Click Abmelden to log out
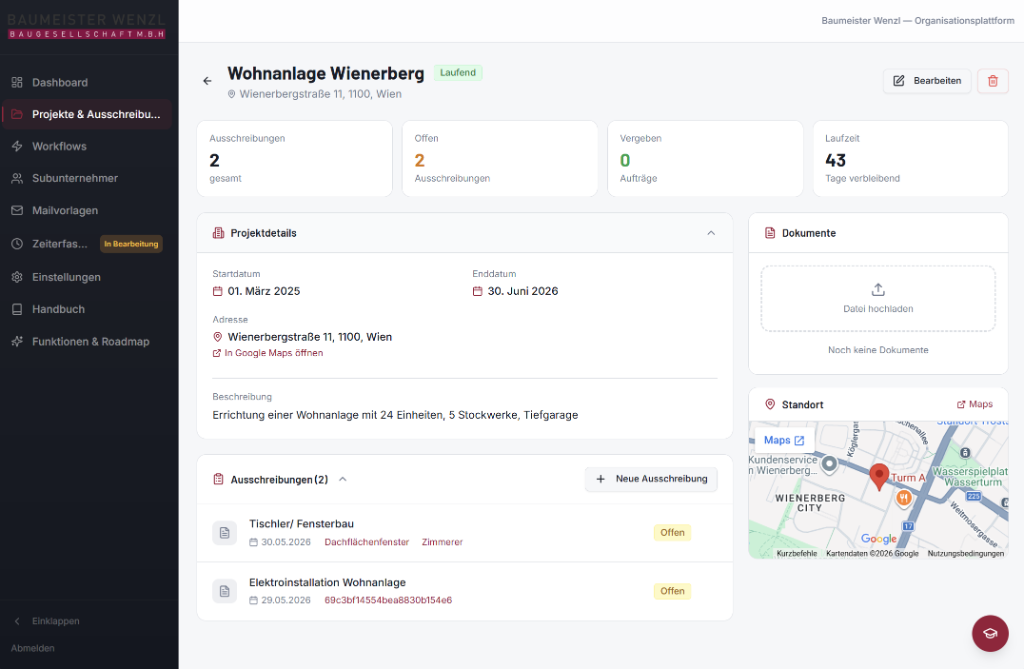The height and width of the screenshot is (669, 1024). [33, 648]
